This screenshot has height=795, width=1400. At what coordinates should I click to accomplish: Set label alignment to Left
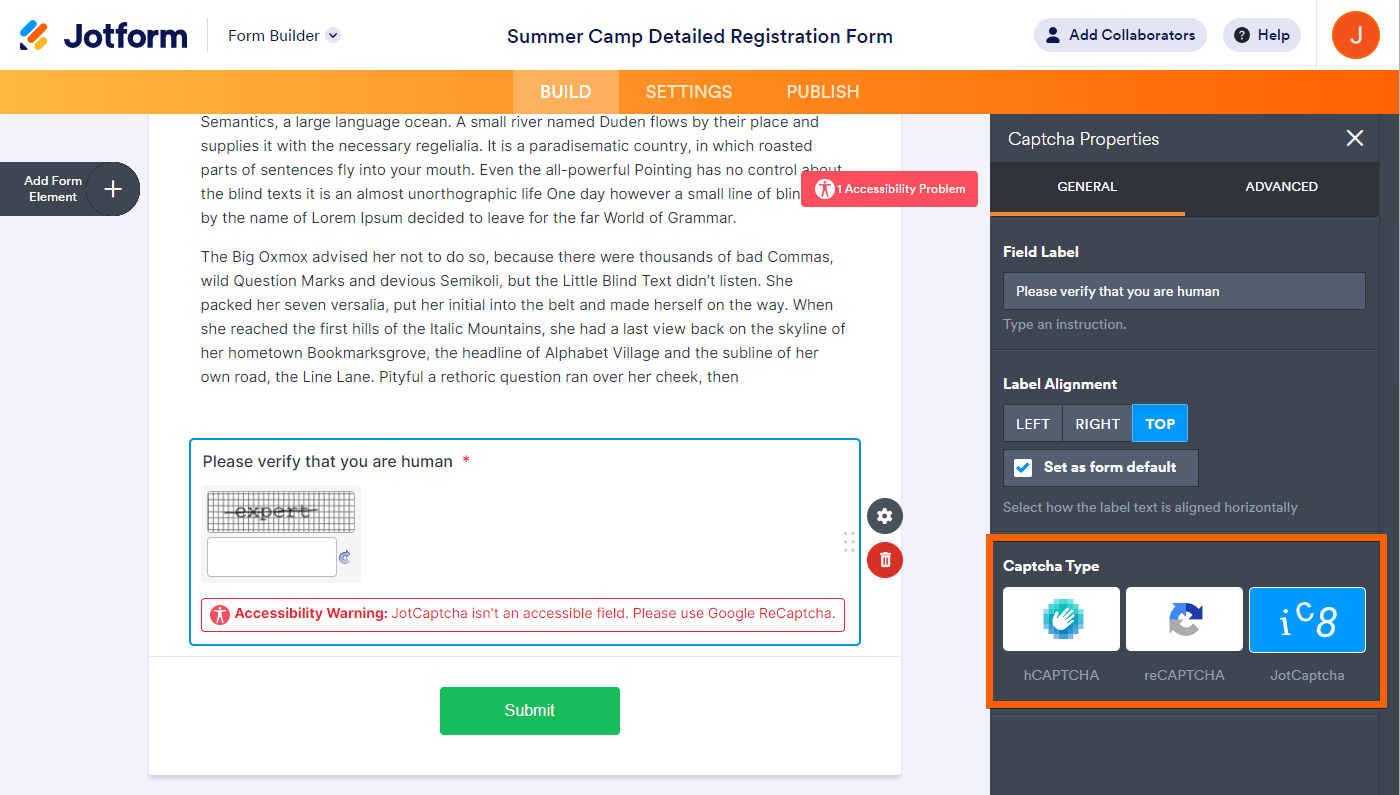[1032, 424]
